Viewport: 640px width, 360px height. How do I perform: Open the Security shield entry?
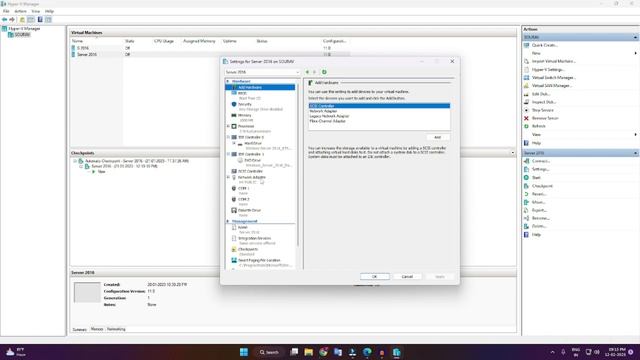coord(244,104)
